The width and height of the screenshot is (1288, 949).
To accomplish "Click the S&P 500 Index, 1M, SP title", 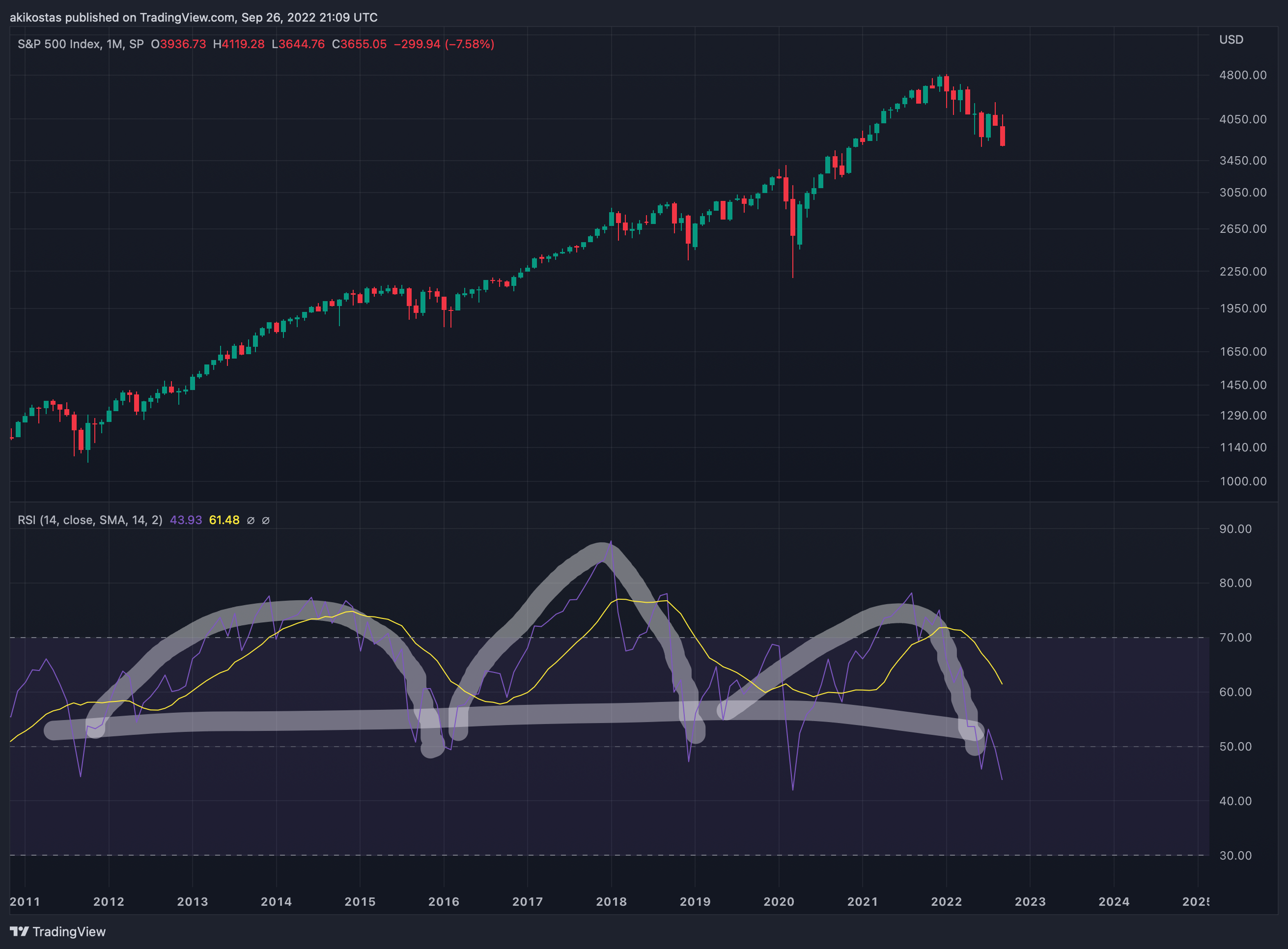I will [81, 44].
